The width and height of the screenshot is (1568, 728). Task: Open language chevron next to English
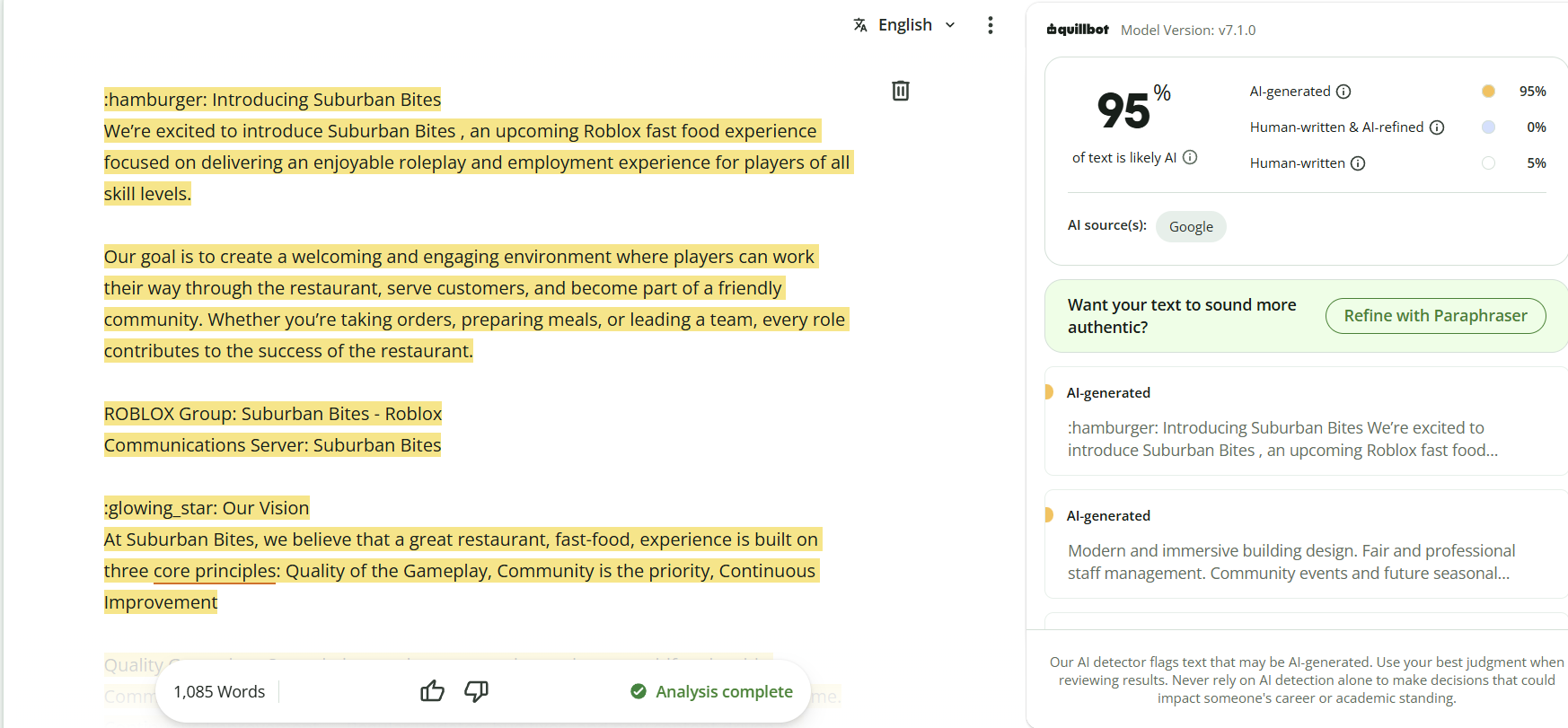[950, 25]
